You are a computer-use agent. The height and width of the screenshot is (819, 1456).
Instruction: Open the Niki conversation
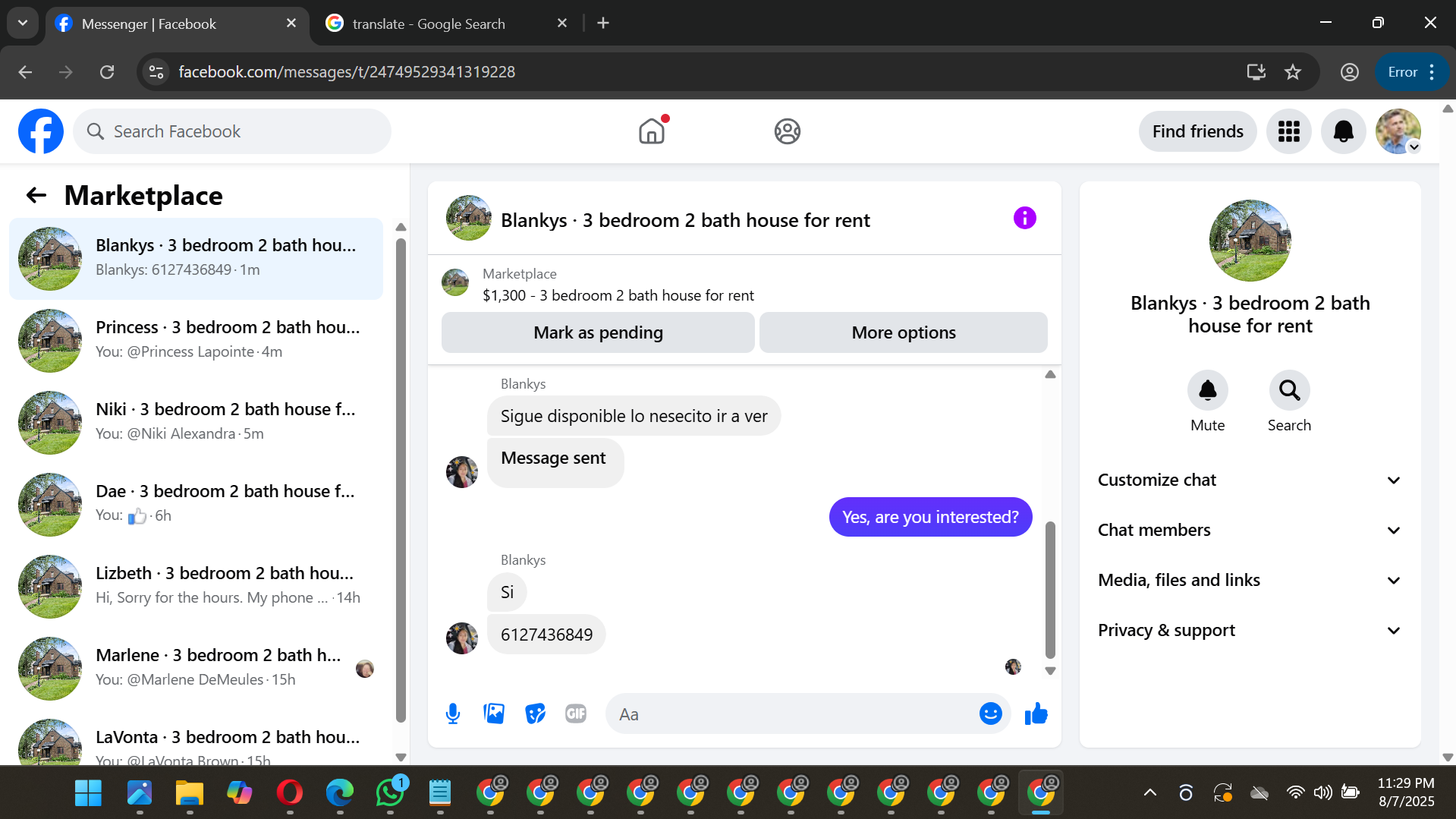point(197,423)
